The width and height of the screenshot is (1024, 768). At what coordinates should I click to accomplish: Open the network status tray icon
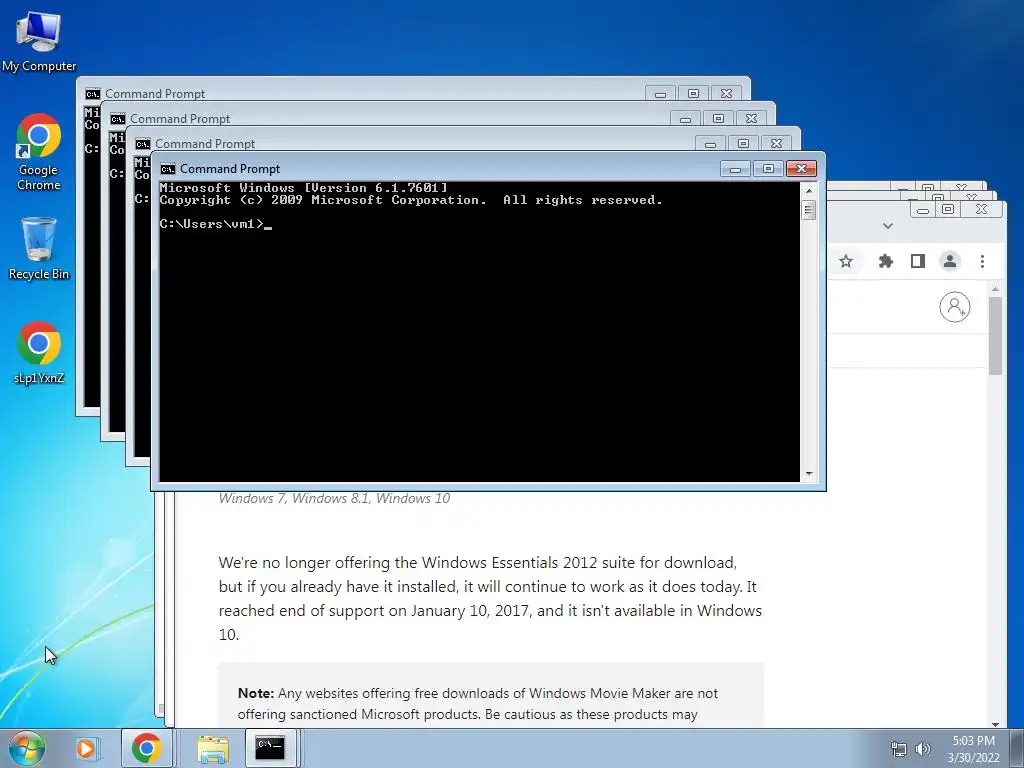click(x=899, y=749)
